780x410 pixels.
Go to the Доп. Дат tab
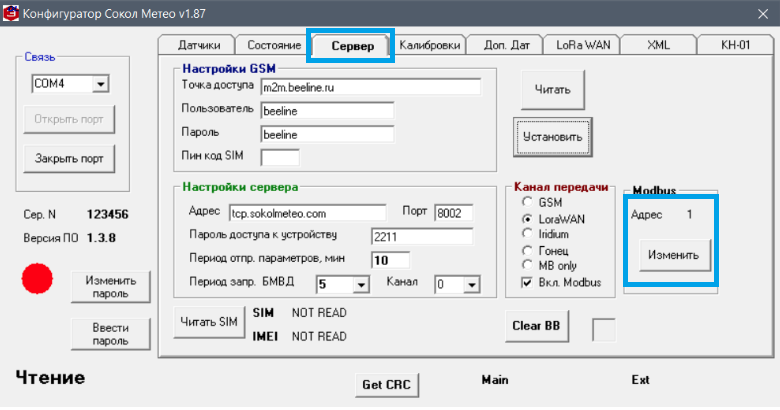[506, 45]
